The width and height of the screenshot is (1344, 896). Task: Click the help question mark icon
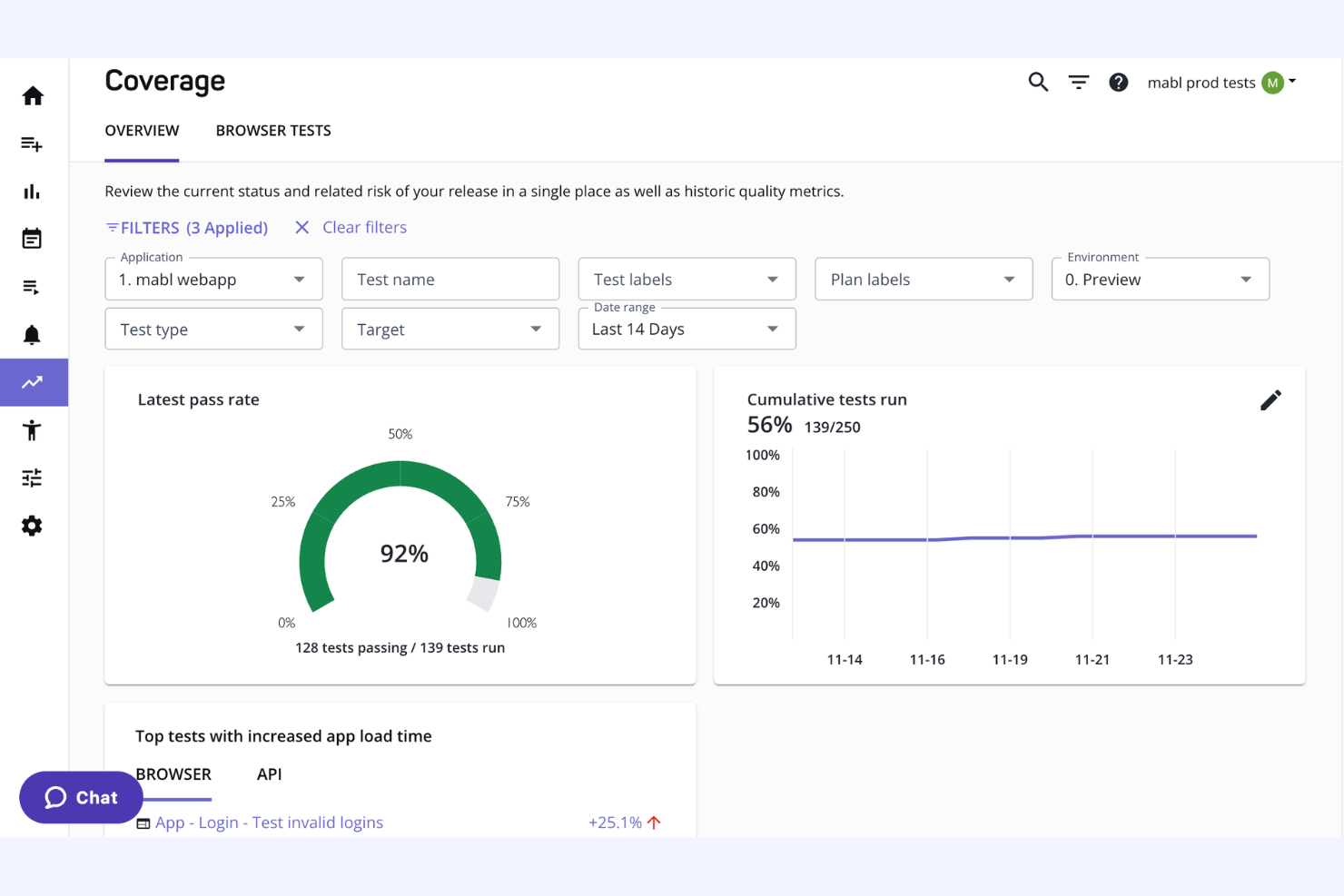pyautogui.click(x=1118, y=82)
